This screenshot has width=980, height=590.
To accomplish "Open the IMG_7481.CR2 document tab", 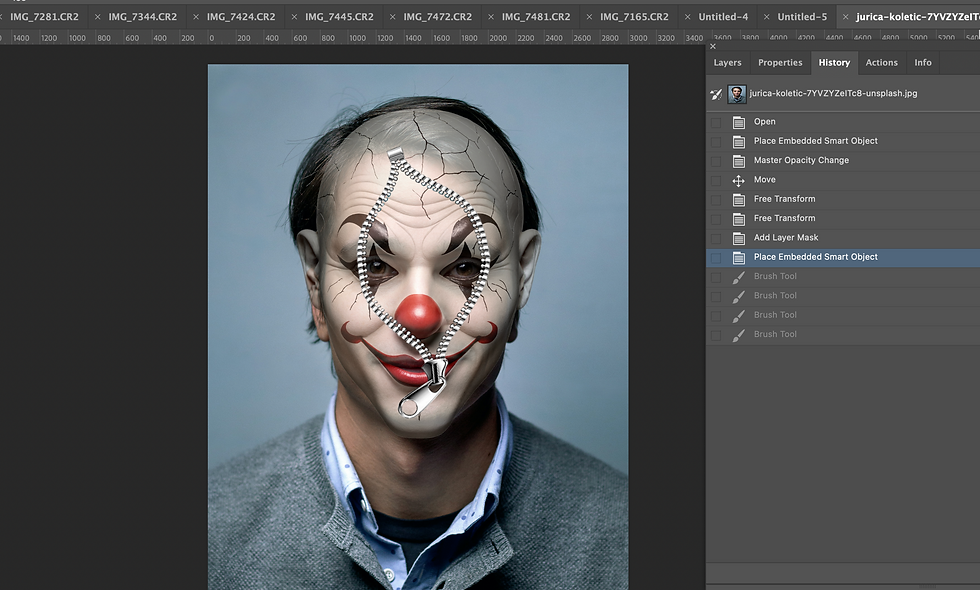I will tap(536, 17).
